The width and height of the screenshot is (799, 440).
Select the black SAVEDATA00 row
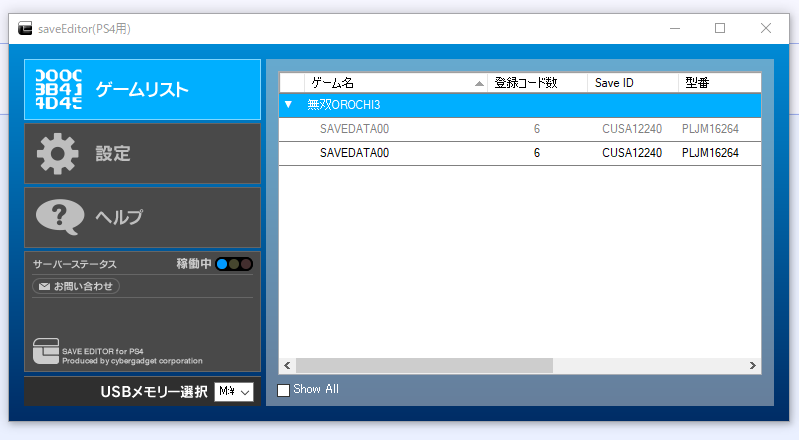click(353, 153)
